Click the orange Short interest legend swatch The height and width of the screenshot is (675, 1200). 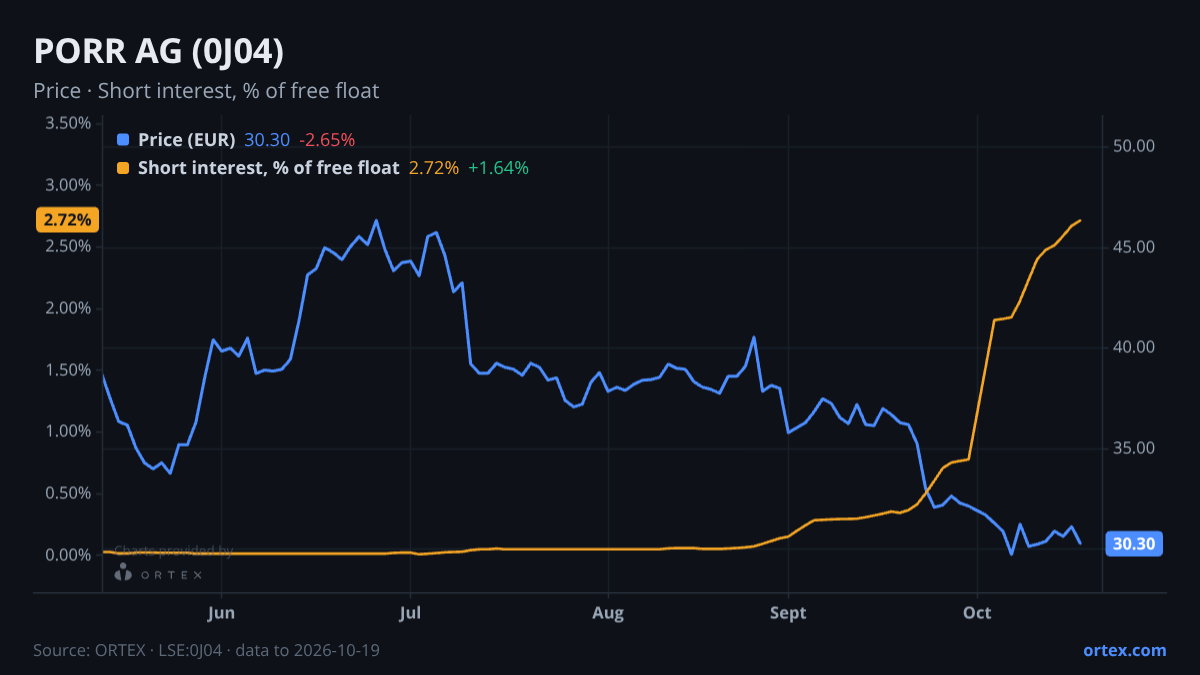[x=123, y=168]
